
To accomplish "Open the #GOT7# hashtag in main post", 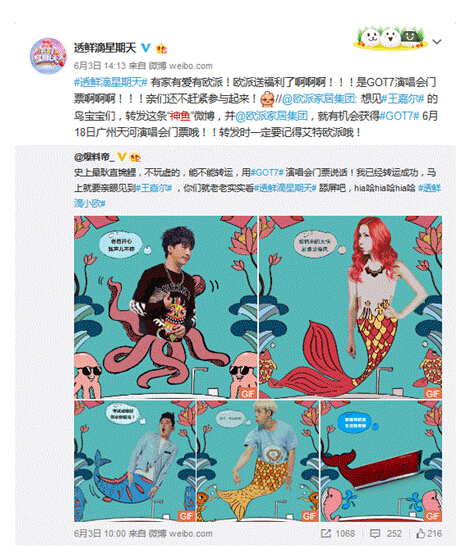I will (399, 116).
